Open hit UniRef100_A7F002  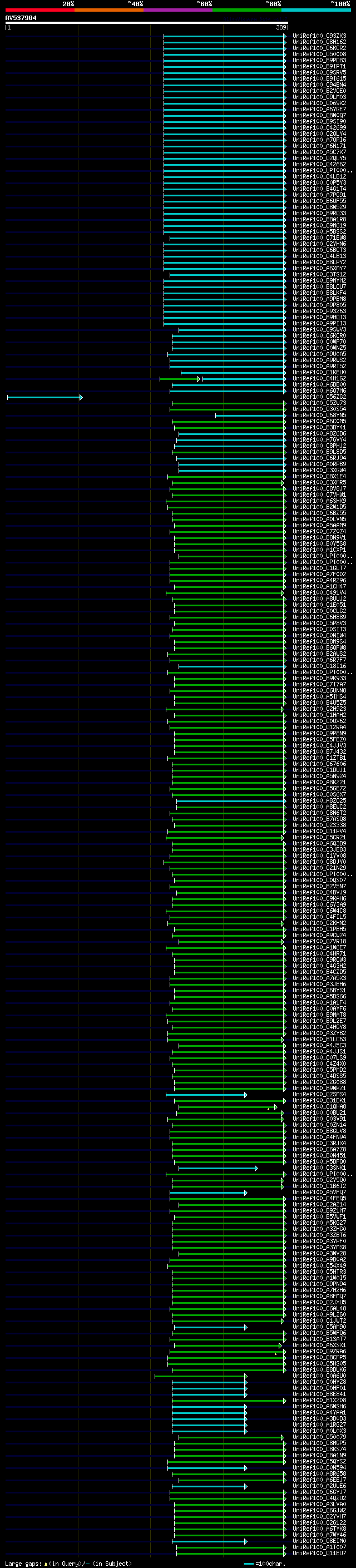319,574
